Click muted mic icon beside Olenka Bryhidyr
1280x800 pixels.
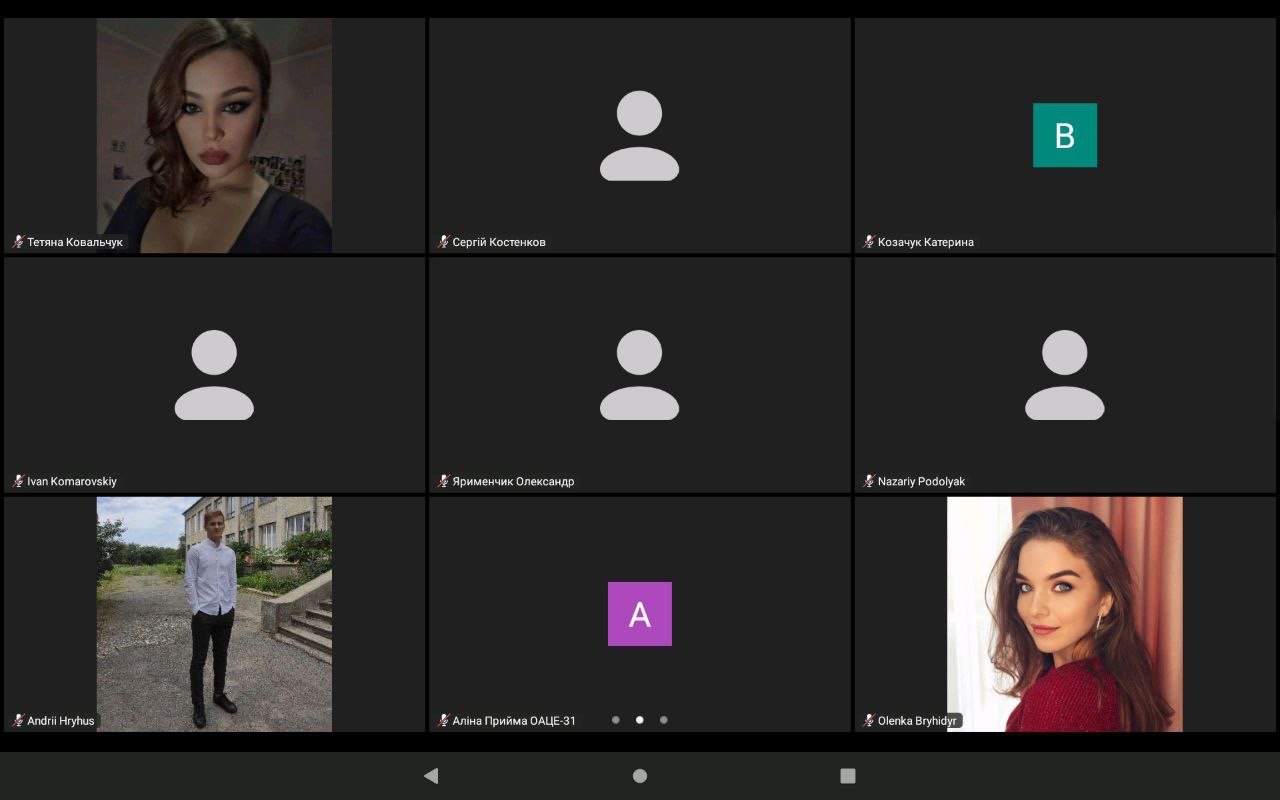(x=869, y=720)
